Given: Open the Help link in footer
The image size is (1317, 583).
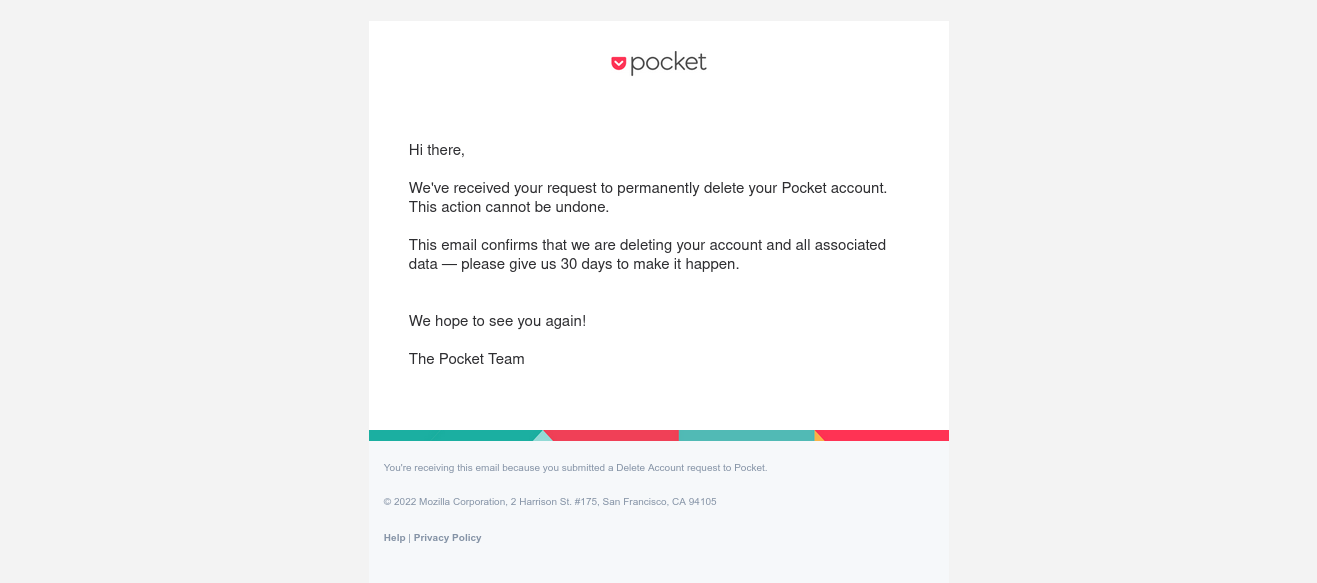Looking at the screenshot, I should [x=394, y=538].
